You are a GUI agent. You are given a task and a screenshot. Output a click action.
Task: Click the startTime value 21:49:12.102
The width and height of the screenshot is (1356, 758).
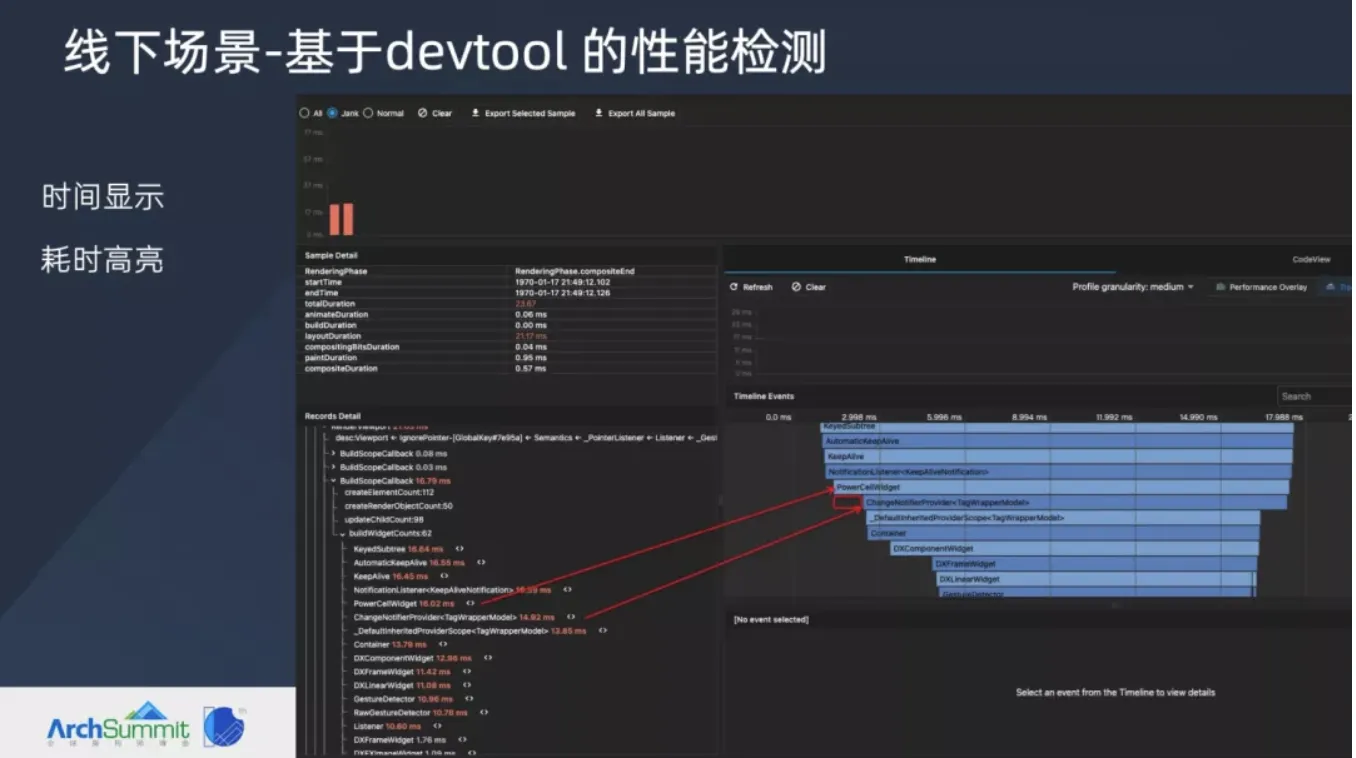pyautogui.click(x=562, y=282)
